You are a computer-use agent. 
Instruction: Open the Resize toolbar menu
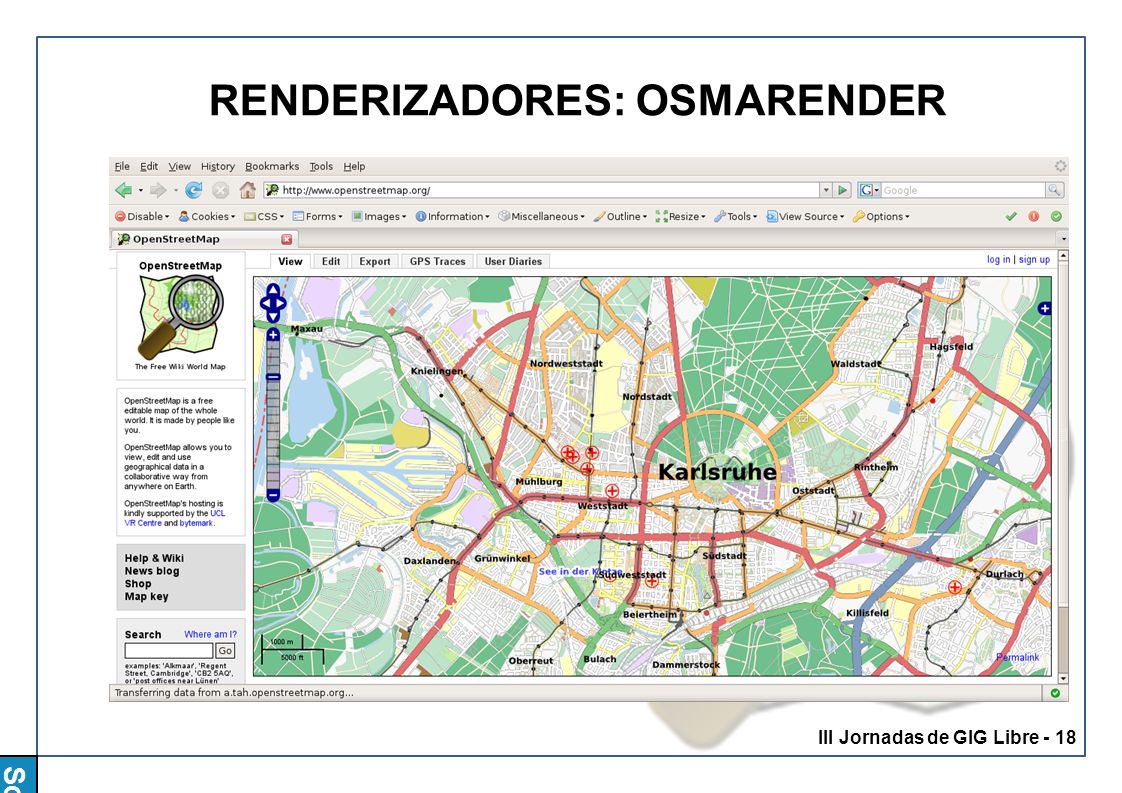tap(680, 216)
